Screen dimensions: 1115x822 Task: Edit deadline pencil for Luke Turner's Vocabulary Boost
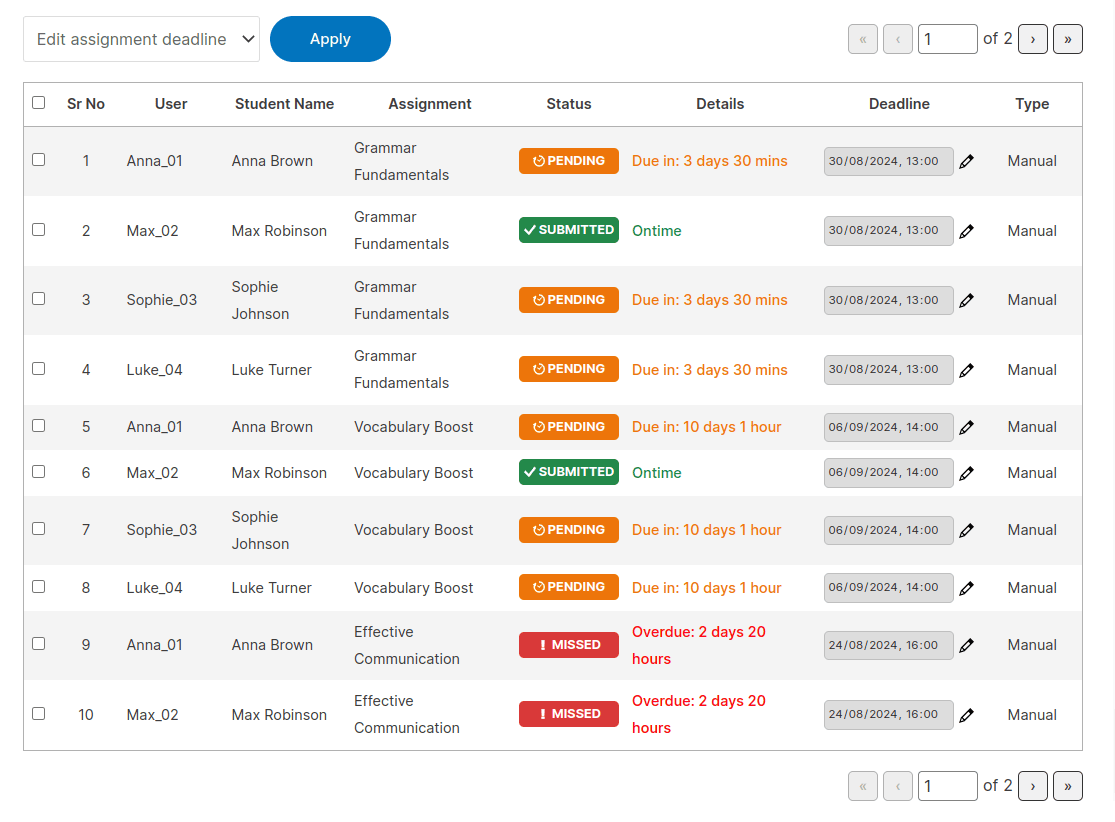[x=966, y=588]
